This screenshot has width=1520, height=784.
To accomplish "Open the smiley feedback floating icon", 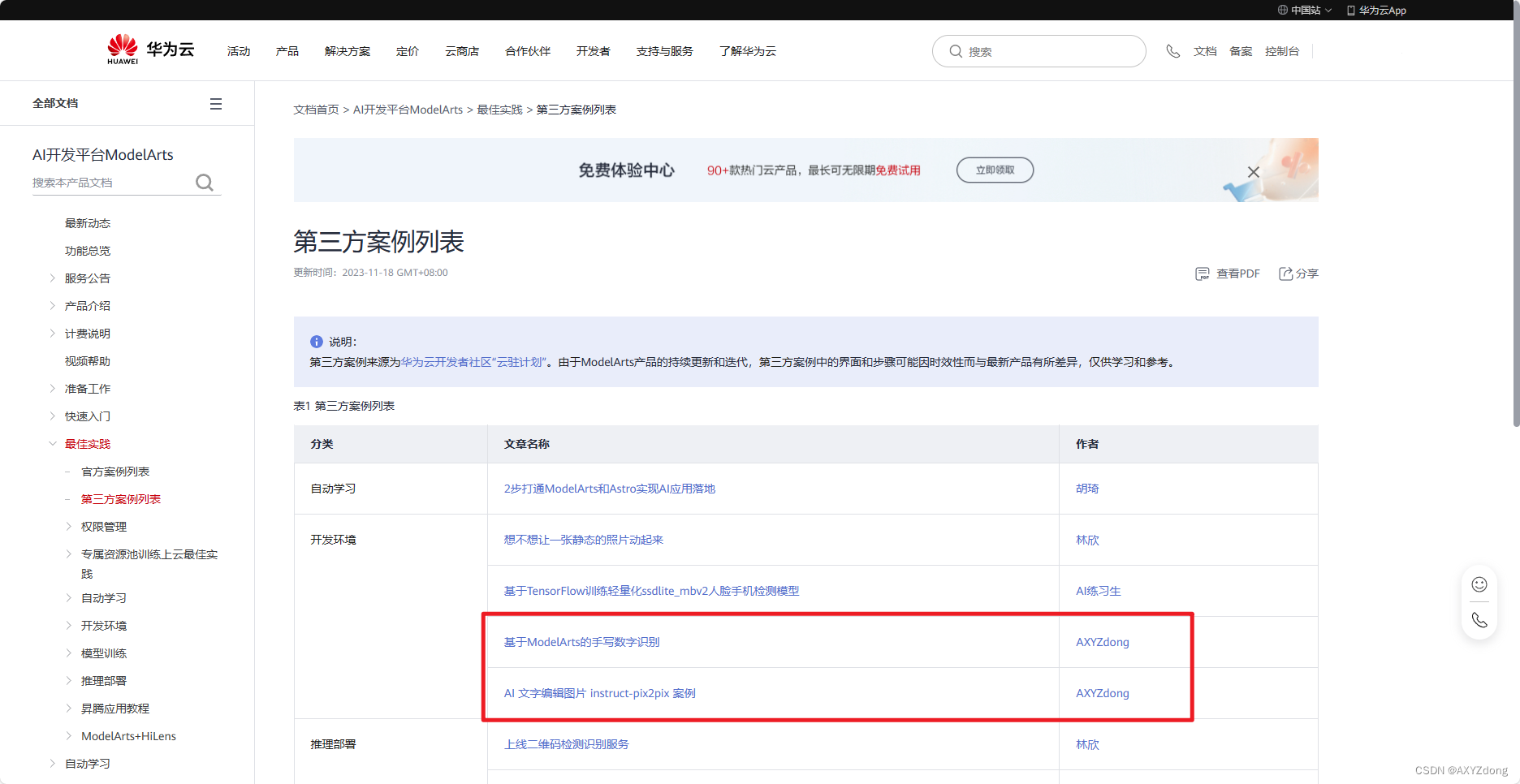I will (x=1479, y=584).
